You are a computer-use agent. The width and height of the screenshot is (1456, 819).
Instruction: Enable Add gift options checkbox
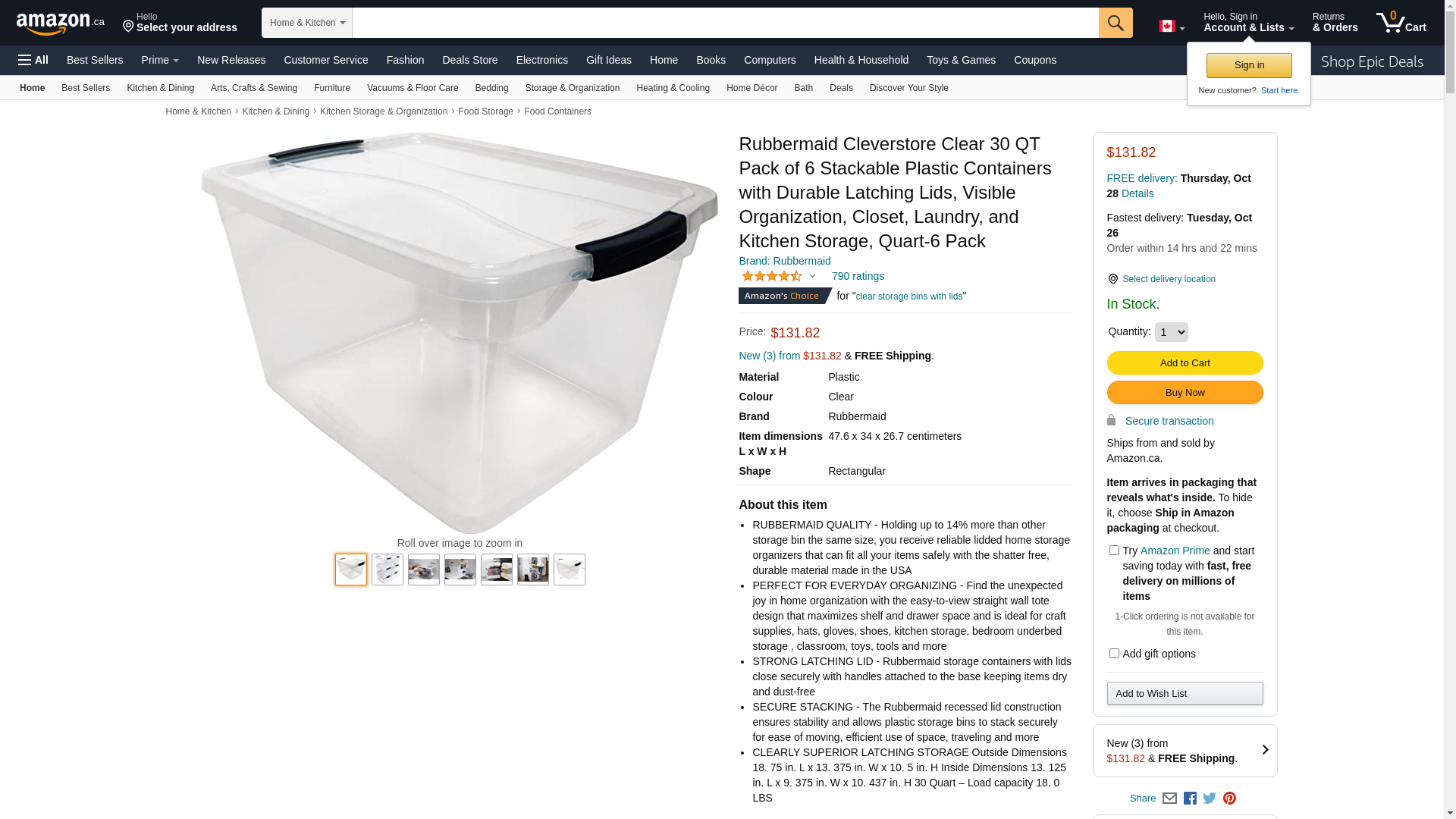(1114, 654)
